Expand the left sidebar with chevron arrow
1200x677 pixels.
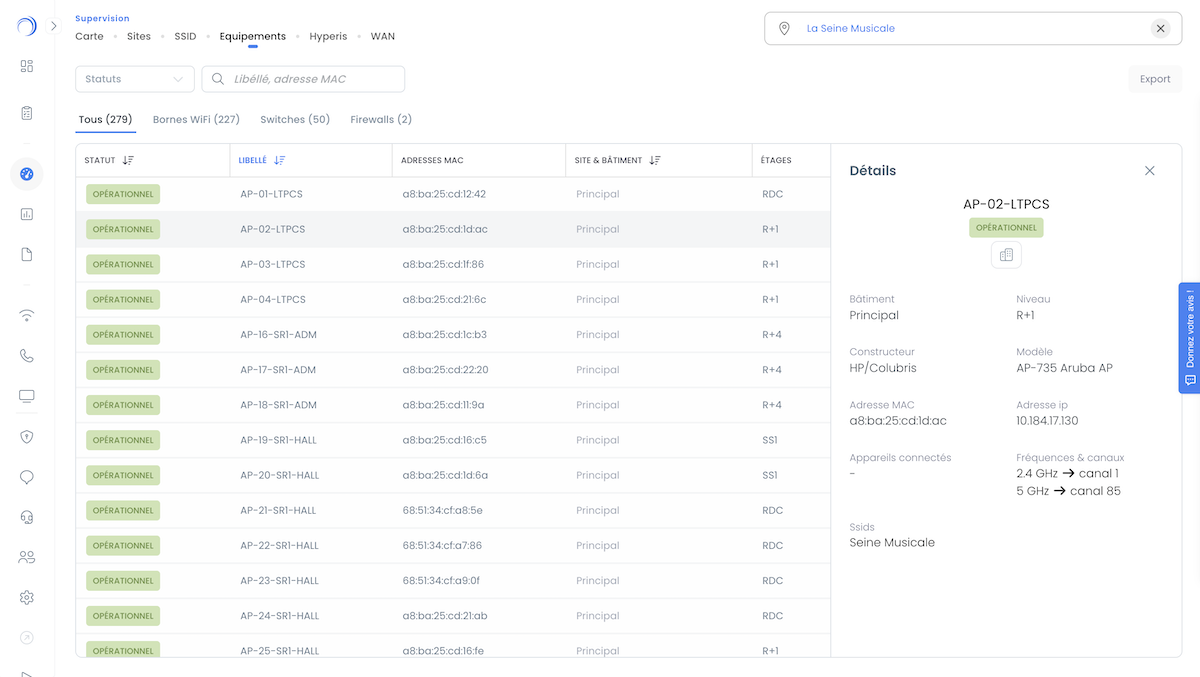(54, 26)
